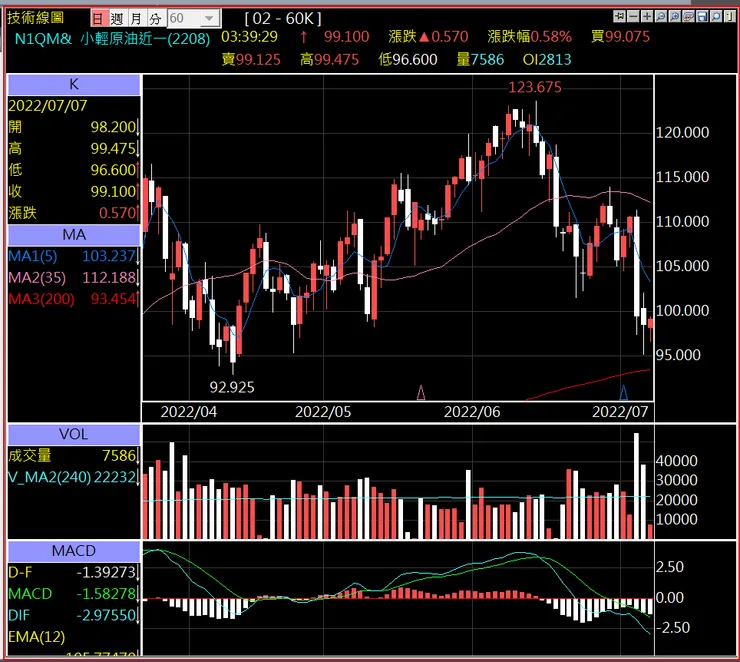Switch to weekly 週 period
Image resolution: width=740 pixels, height=662 pixels.
point(117,18)
